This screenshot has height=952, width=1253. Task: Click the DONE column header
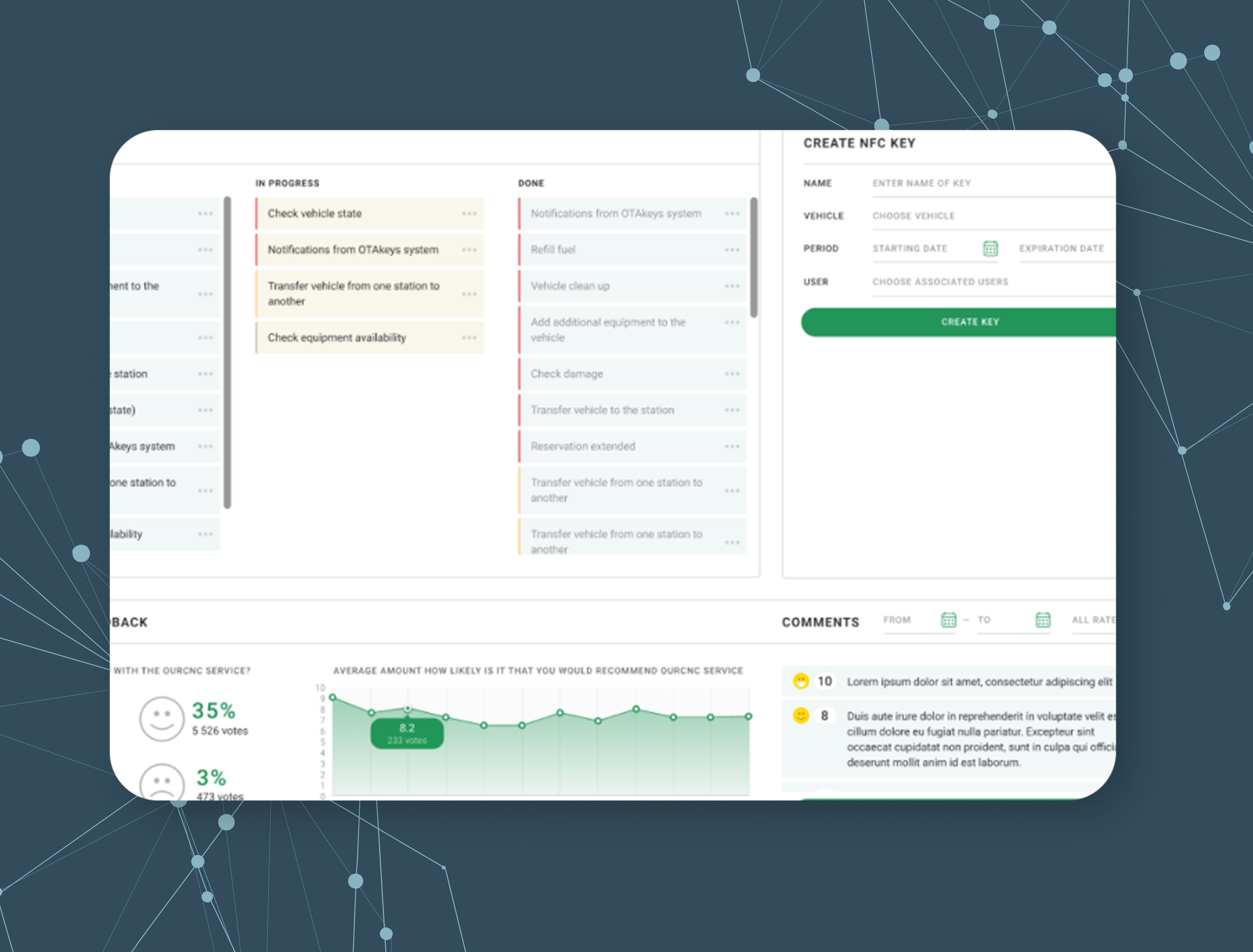[531, 183]
